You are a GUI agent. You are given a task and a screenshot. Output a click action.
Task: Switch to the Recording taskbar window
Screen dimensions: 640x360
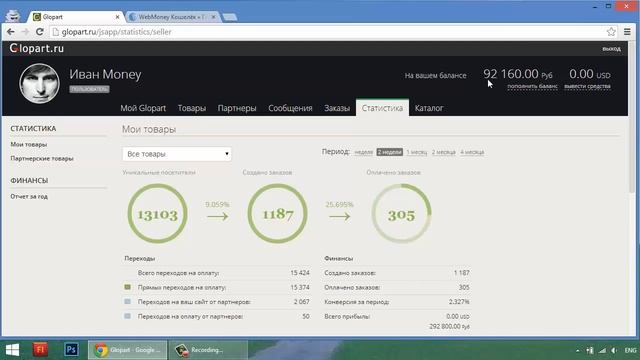tap(209, 350)
